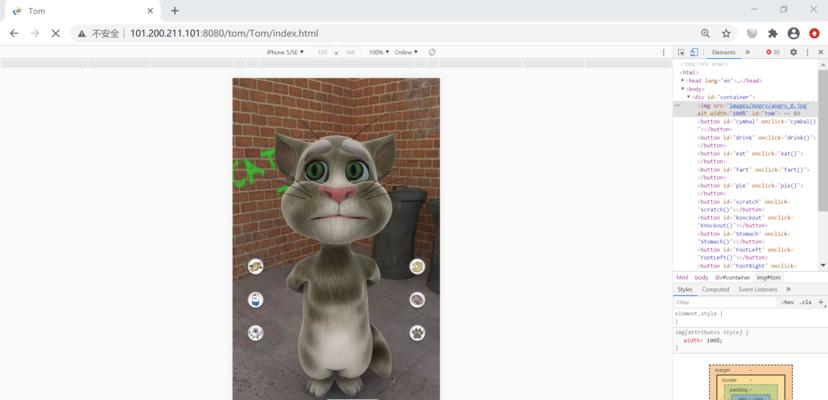This screenshot has width=828, height=400.
Task: Select the button id="pie" line
Action: point(750,189)
